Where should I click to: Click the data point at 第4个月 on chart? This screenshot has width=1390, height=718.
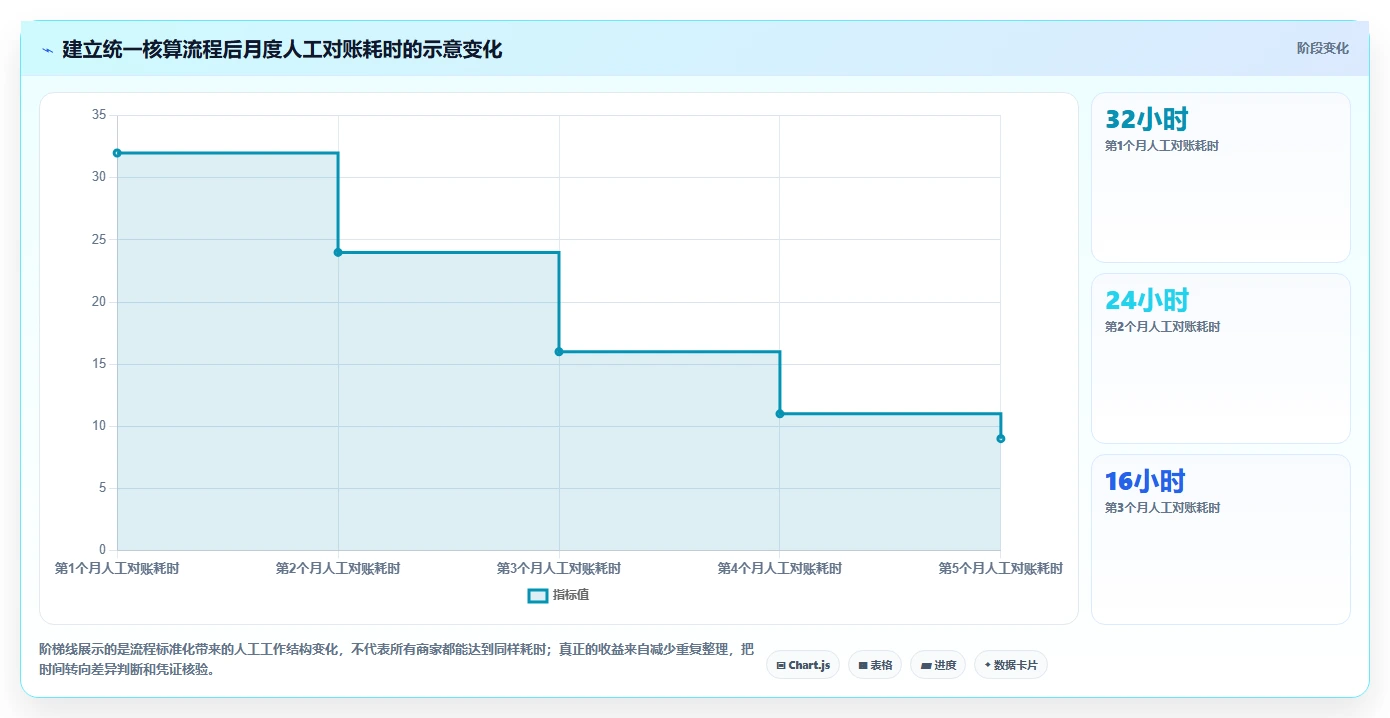780,413
